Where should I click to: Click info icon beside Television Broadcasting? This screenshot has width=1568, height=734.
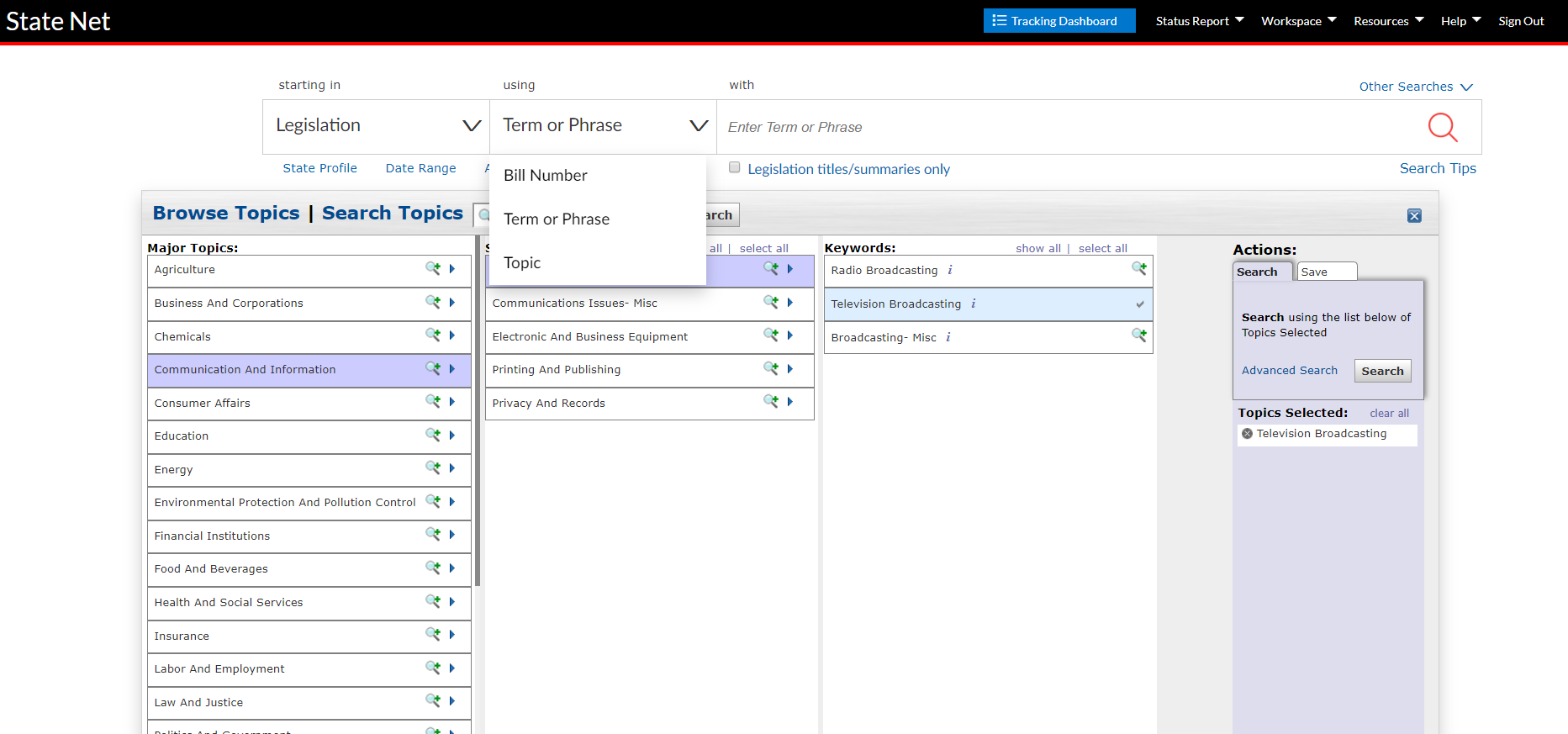pyautogui.click(x=974, y=304)
